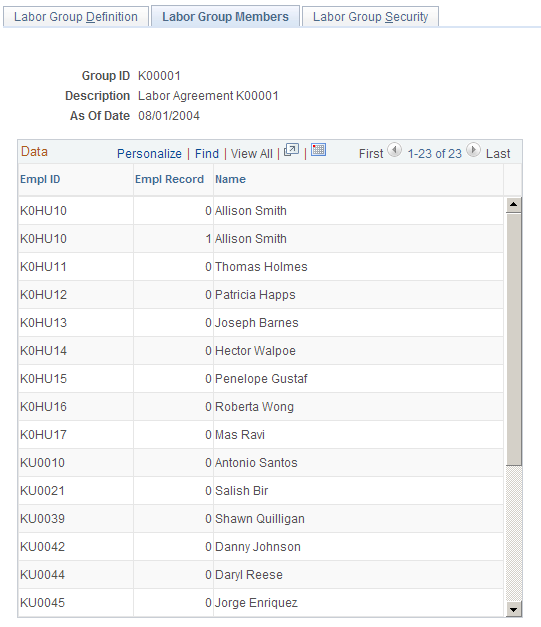Click the Find link
The height and width of the screenshot is (627, 541).
pos(207,154)
